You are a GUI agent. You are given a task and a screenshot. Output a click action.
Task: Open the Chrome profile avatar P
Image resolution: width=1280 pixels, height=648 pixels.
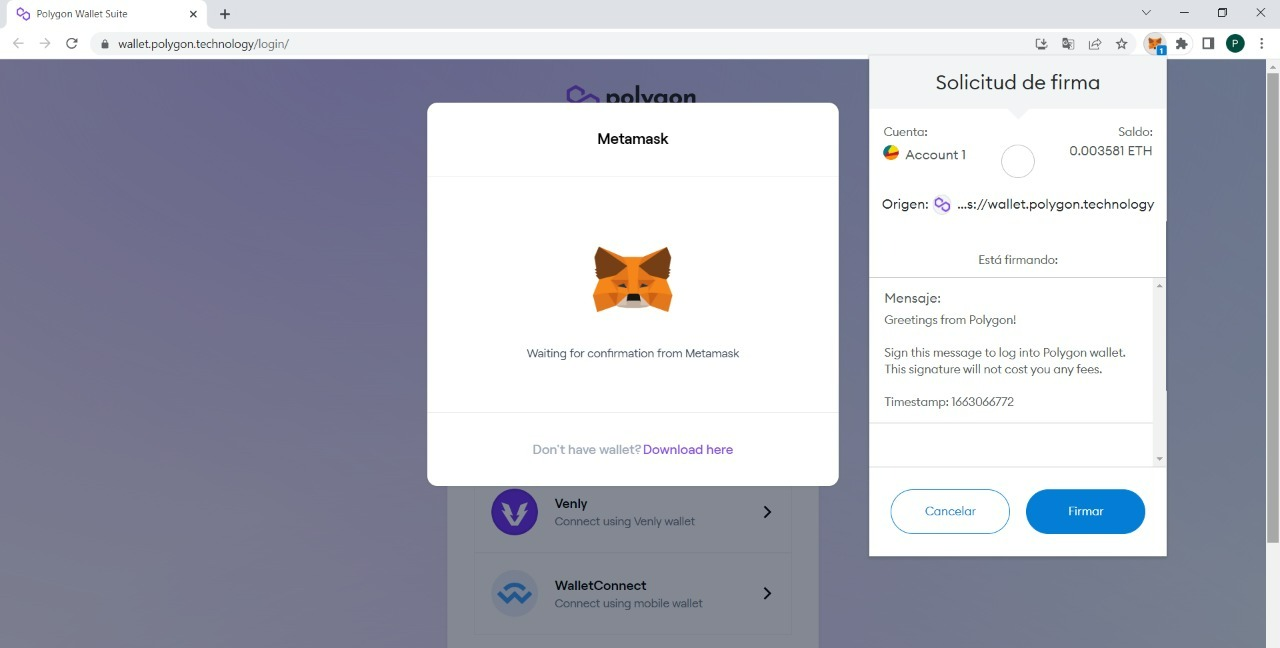1235,44
